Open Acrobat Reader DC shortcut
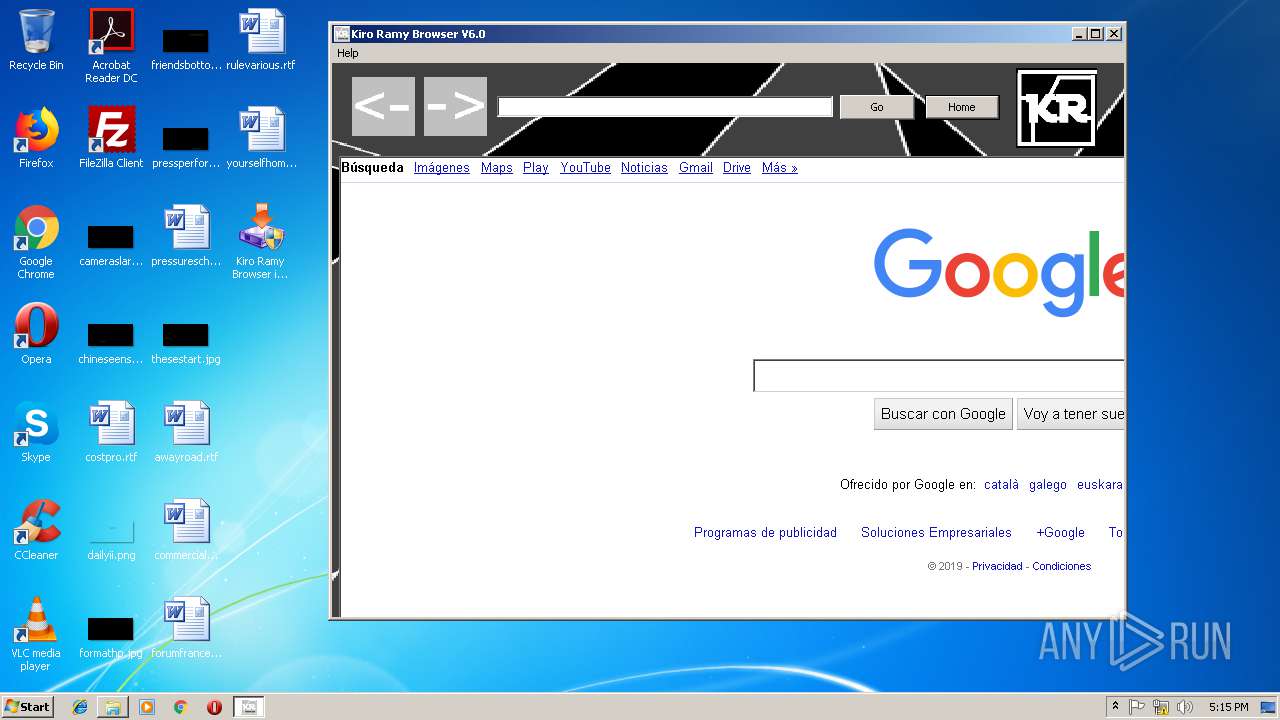1280x720 pixels. (x=111, y=46)
